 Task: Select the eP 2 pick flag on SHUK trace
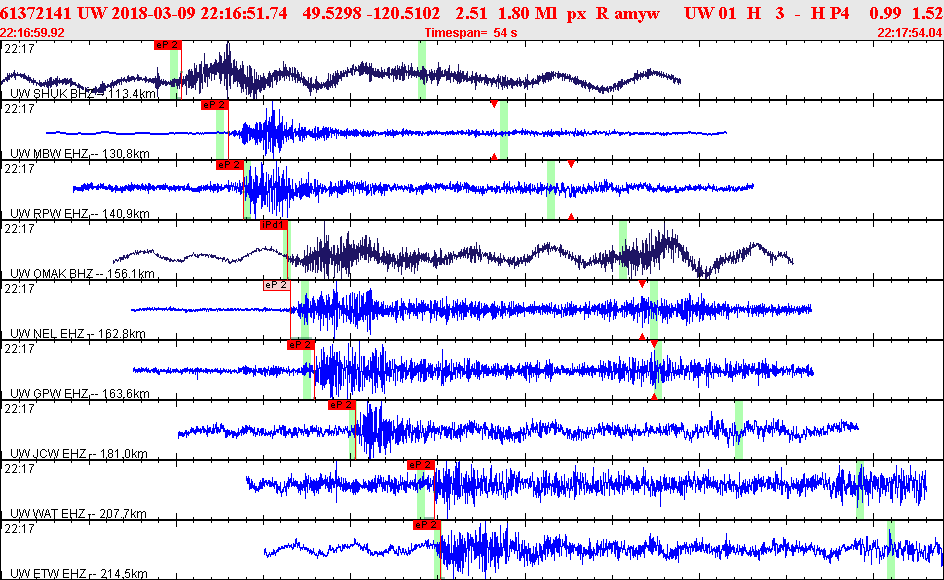pyautogui.click(x=167, y=45)
